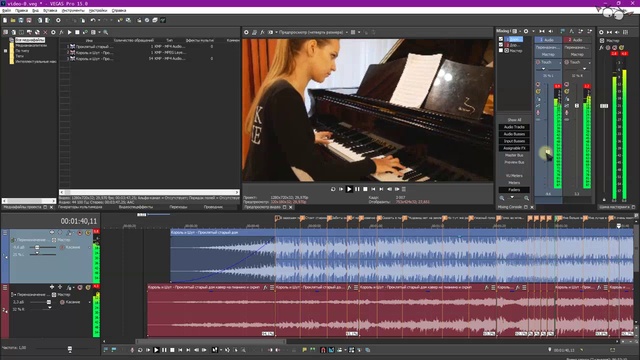This screenshot has width=640, height=360.
Task: Expand the media bins tree node
Action: click(5, 51)
